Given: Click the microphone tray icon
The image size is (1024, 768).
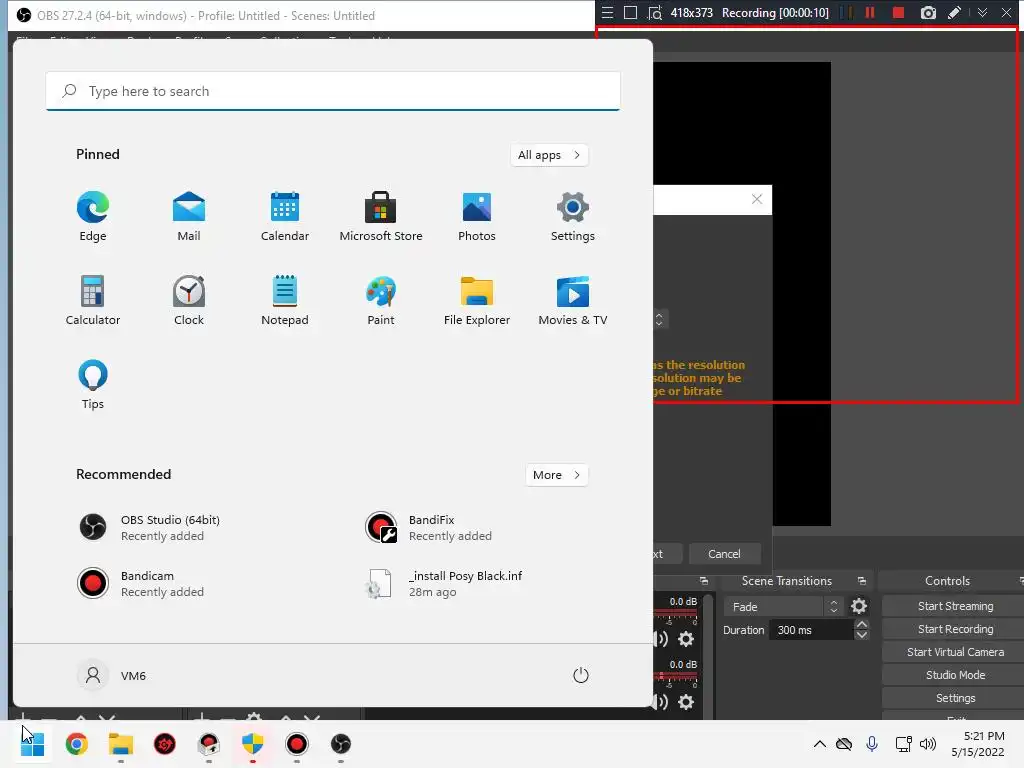Looking at the screenshot, I should coord(872,744).
